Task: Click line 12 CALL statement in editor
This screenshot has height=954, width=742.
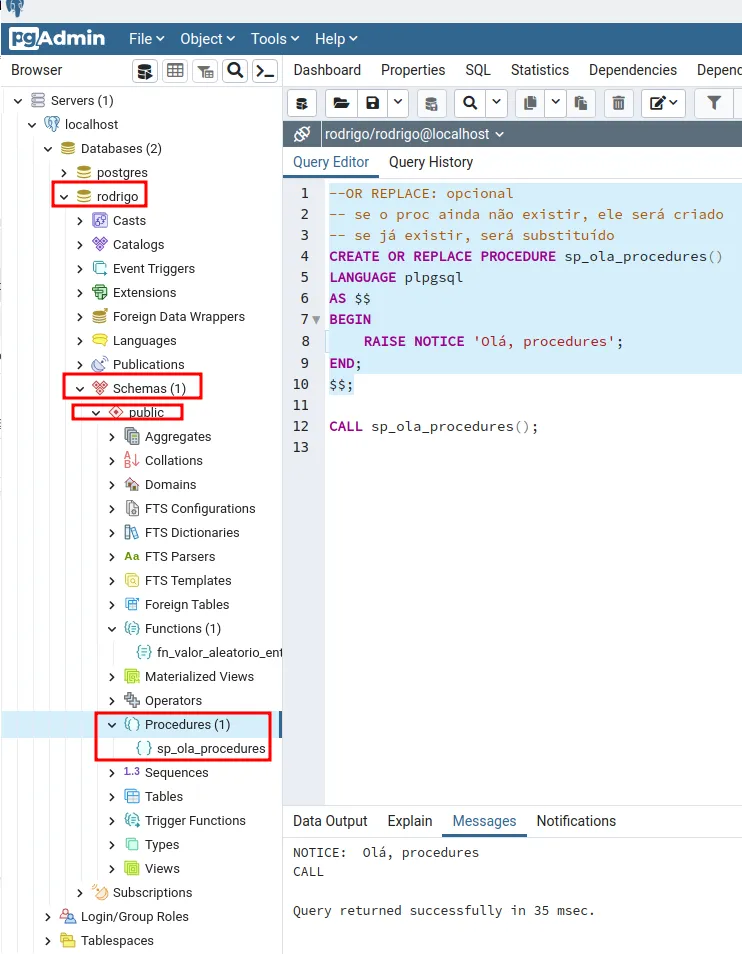Action: click(433, 427)
